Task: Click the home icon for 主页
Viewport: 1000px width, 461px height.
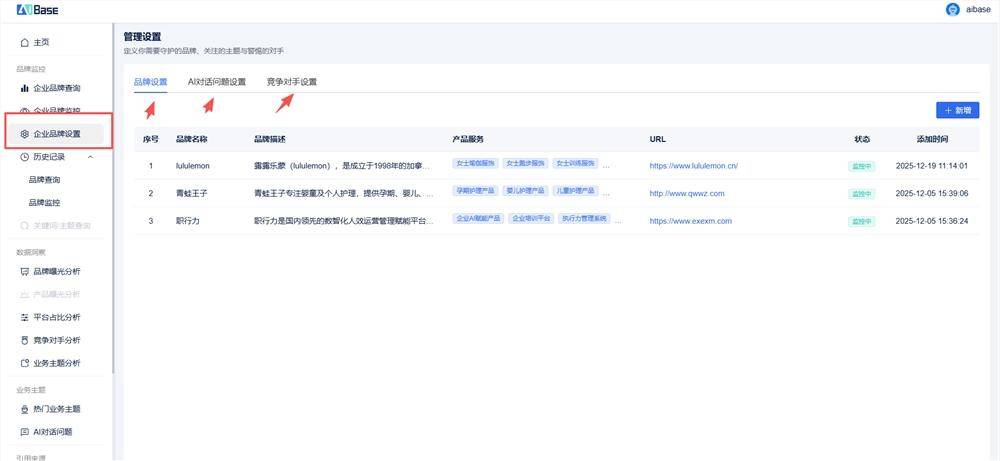Action: (24, 43)
